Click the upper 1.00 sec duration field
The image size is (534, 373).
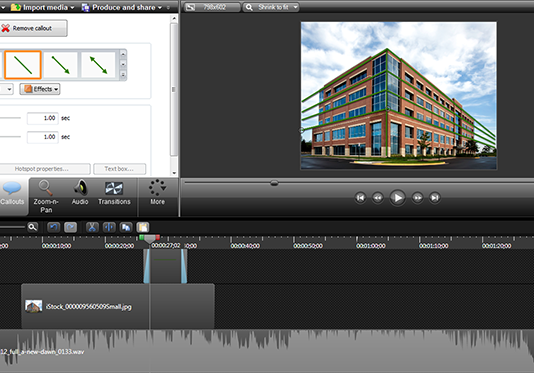(43, 118)
